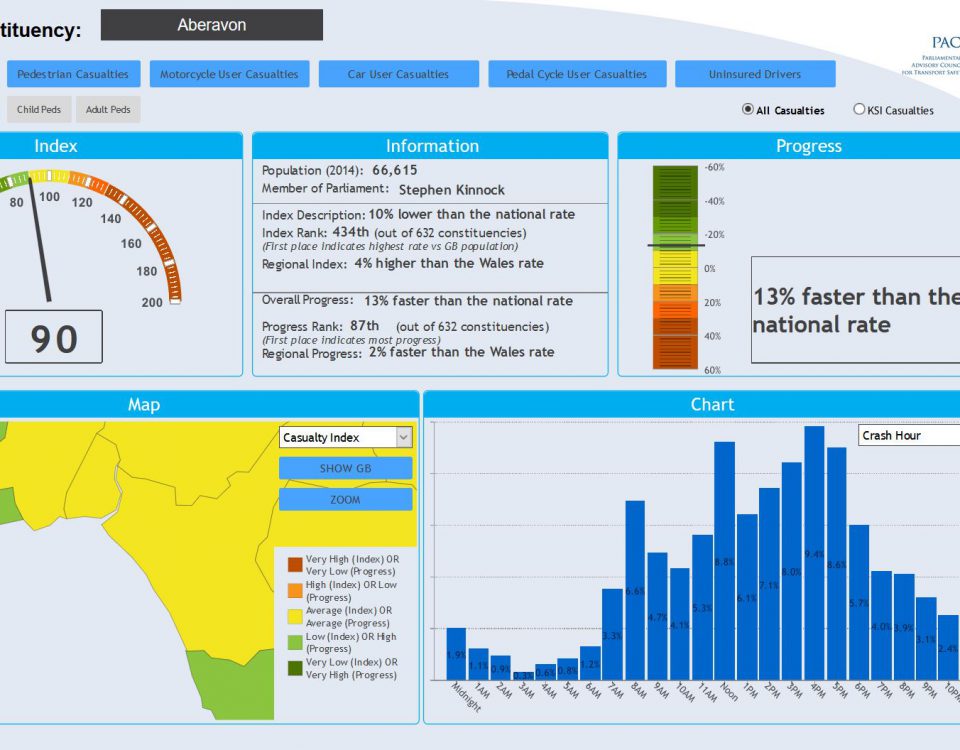Click the 11AM bar showing 5.3%
The height and width of the screenshot is (750, 960).
pyautogui.click(x=702, y=607)
